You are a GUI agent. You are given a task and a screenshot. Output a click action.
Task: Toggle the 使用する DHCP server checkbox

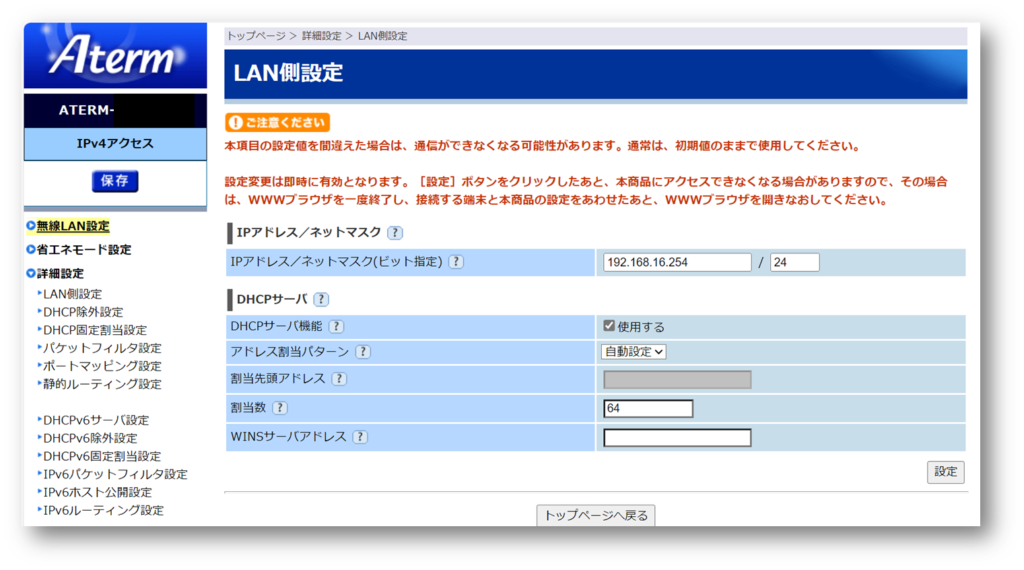point(609,326)
